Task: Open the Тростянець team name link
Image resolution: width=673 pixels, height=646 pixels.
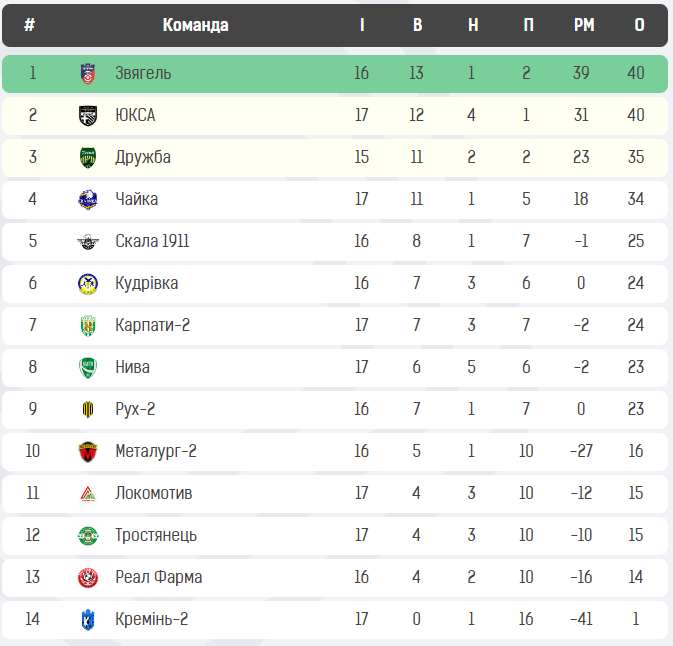Action: pos(155,535)
